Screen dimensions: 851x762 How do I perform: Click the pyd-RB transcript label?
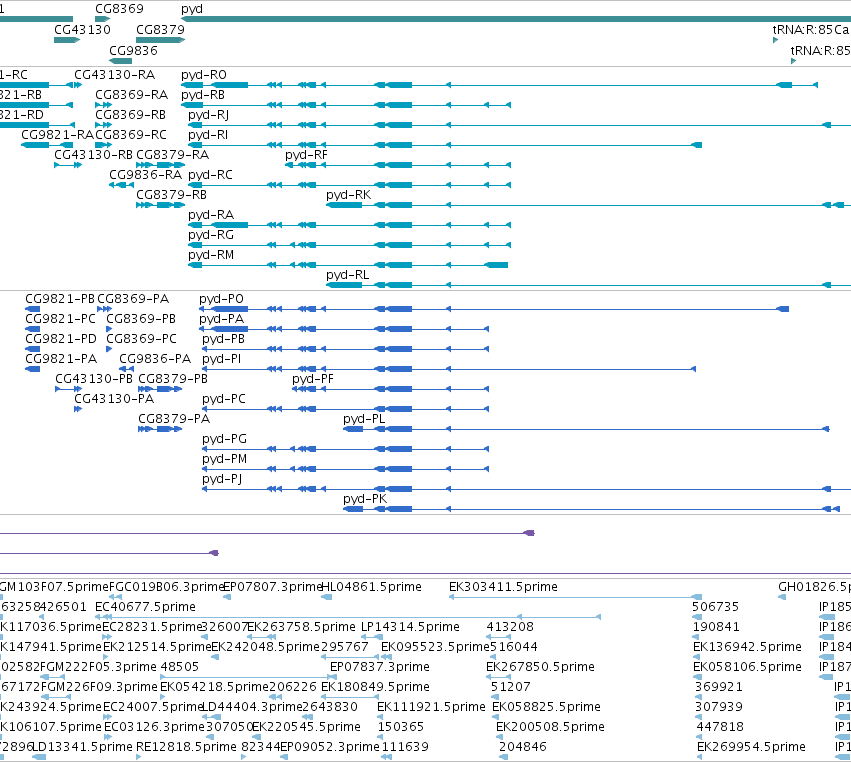coord(203,95)
